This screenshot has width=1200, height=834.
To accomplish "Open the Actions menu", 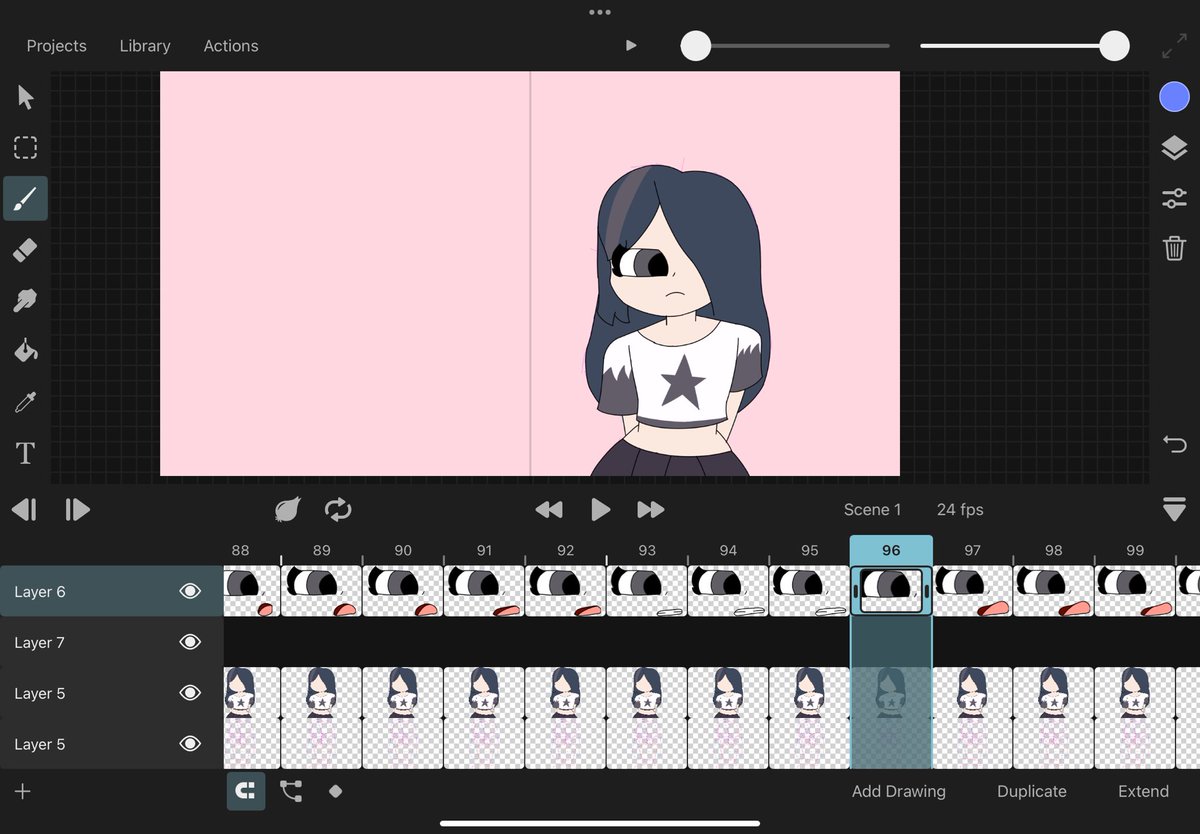I will tap(231, 46).
